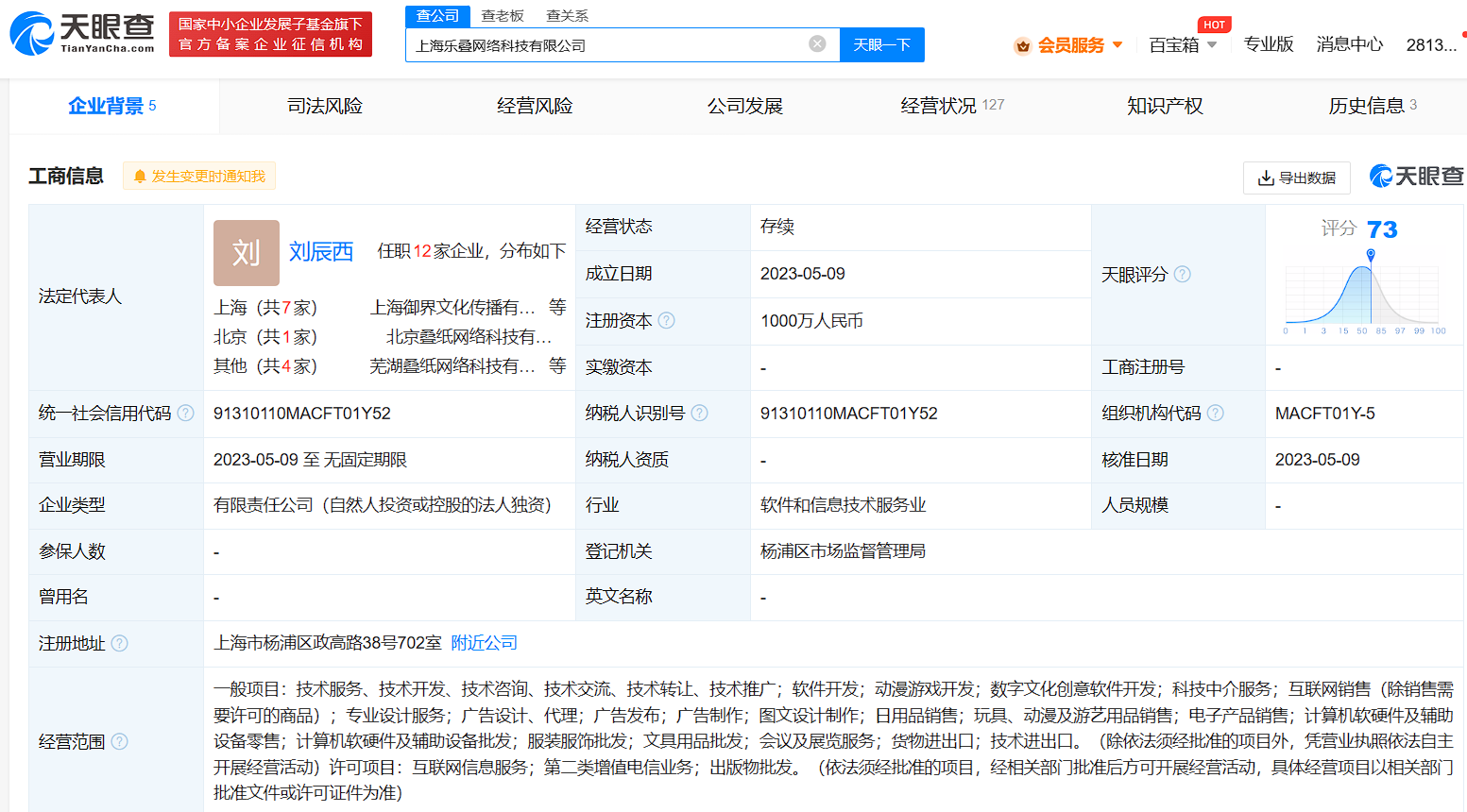The image size is (1467, 812).
Task: Open help icon next to 纳税人识别号
Action: coord(700,413)
